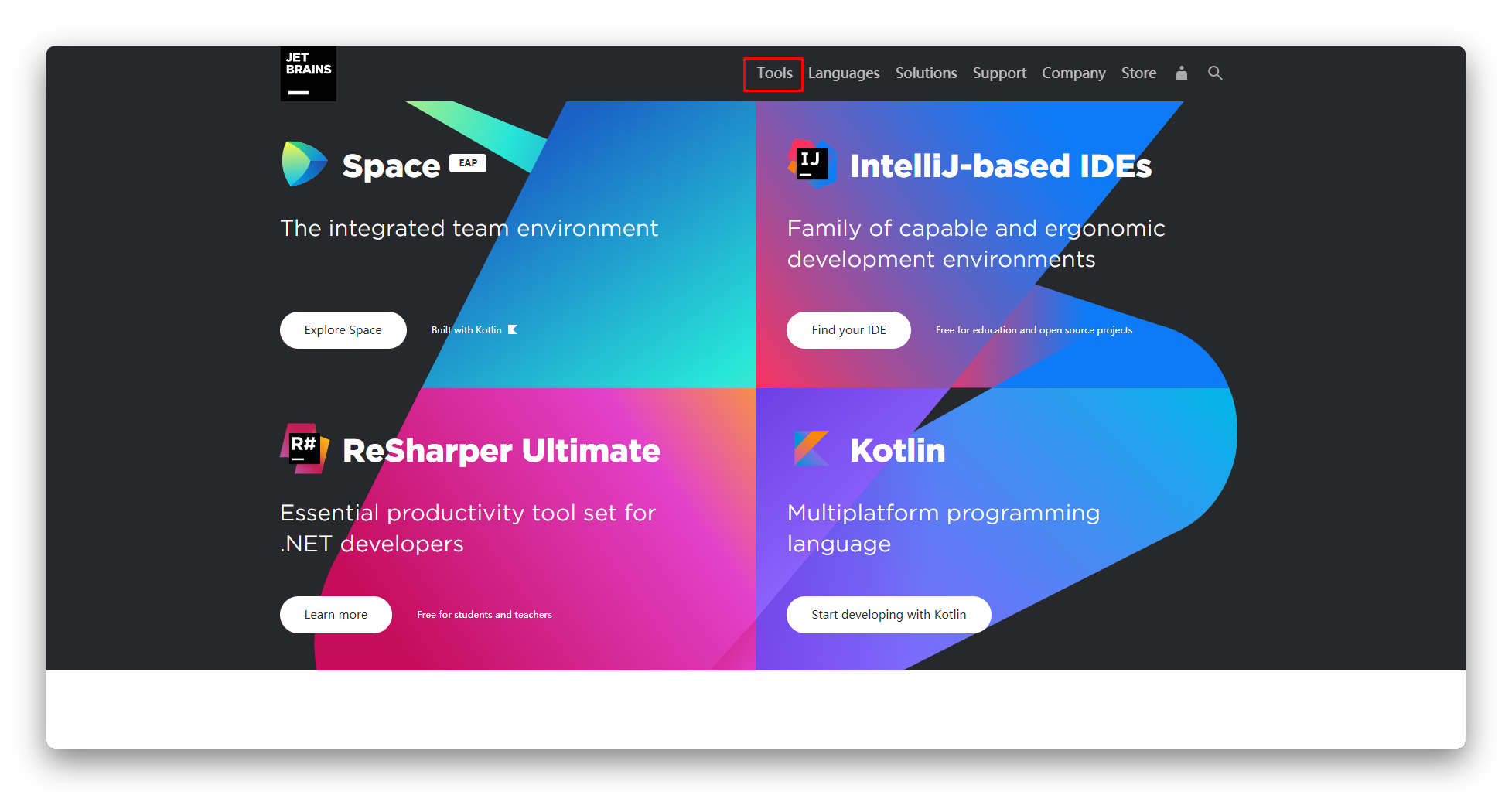Viewport: 1512px width, 795px height.
Task: Open the Company menu
Action: point(1073,73)
